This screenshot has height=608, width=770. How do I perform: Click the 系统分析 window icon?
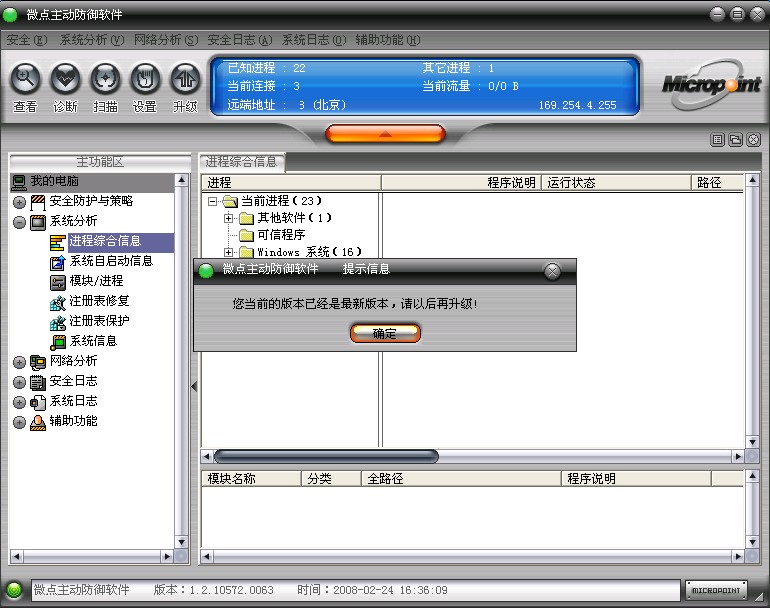[x=38, y=222]
